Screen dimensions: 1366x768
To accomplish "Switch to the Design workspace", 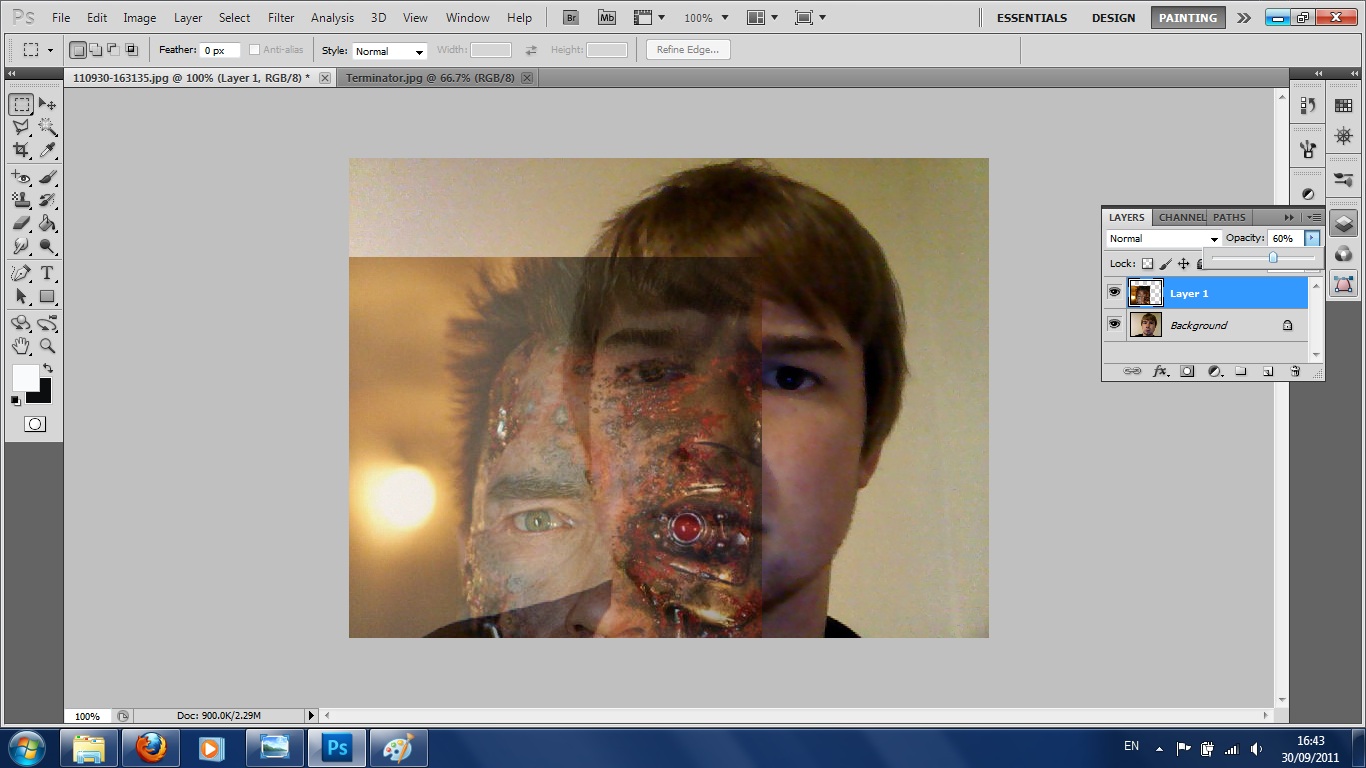I will coord(1113,18).
